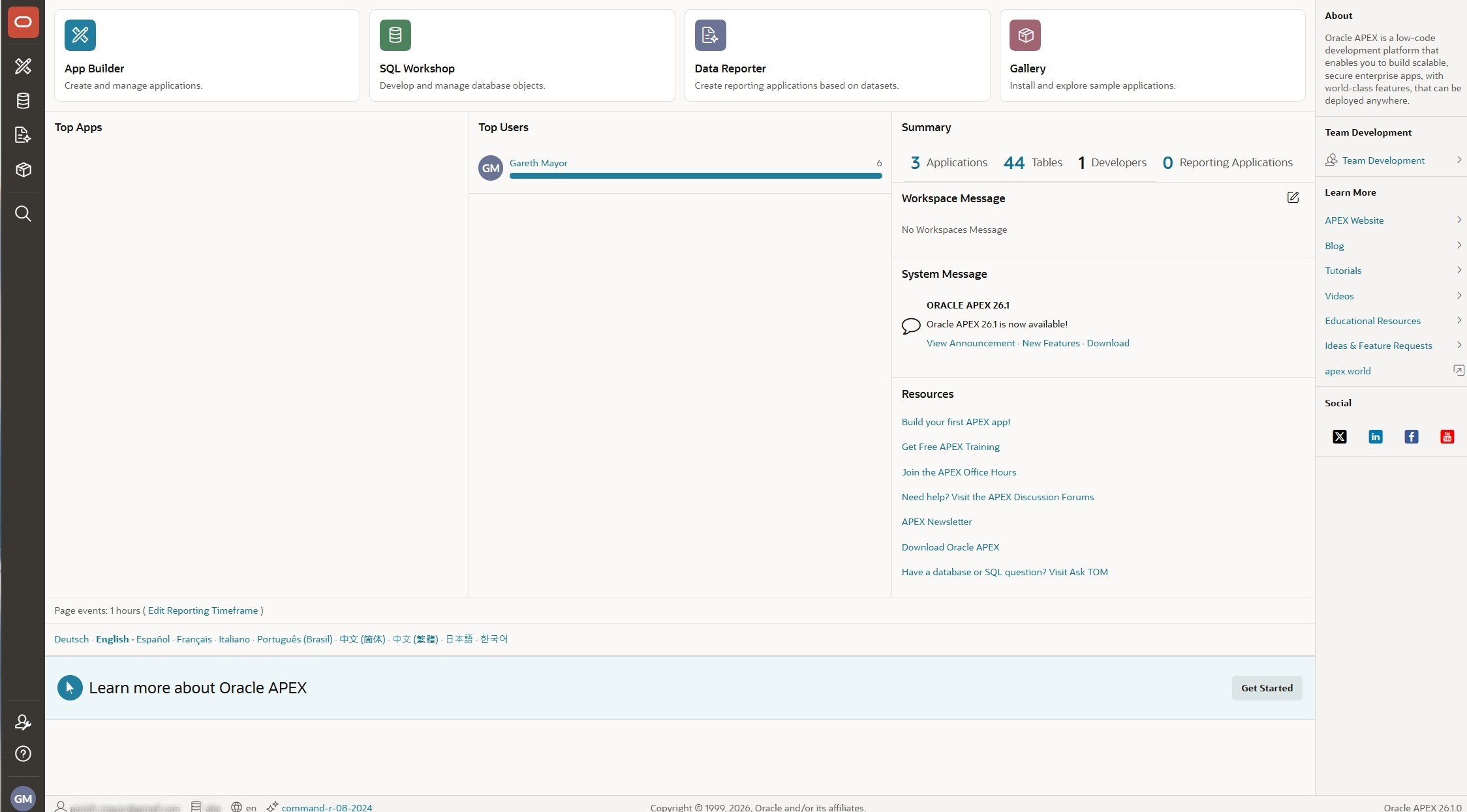Click the globe language icon in footer
The width and height of the screenshot is (1467, 812).
point(236,807)
